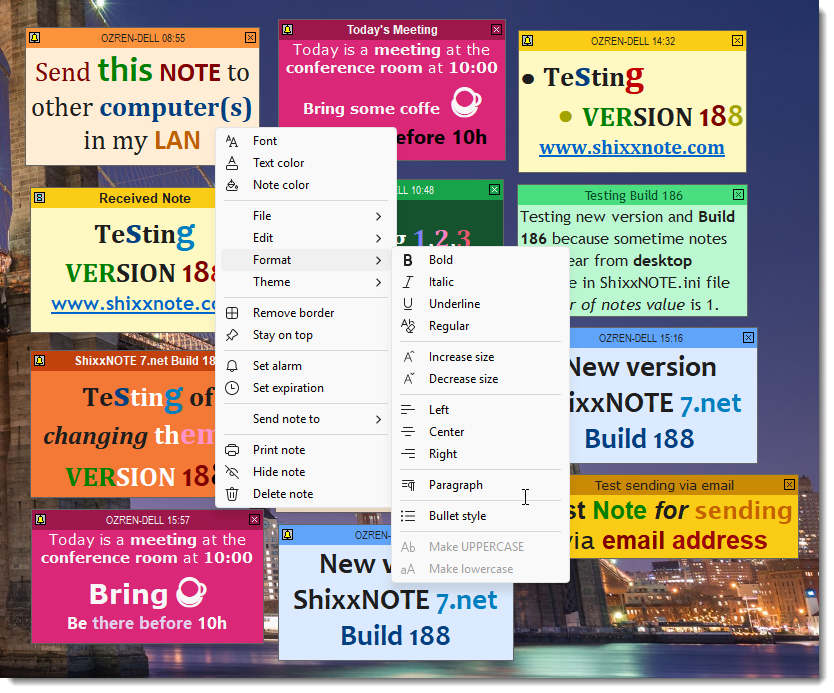Select Font menu entry
This screenshot has height=693, width=834.
coord(306,141)
